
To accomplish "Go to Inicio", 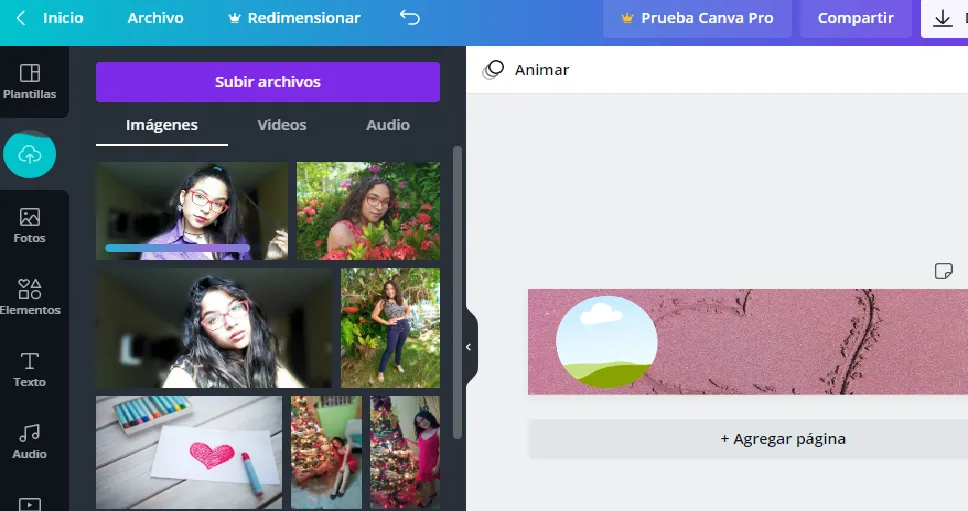I will (63, 18).
